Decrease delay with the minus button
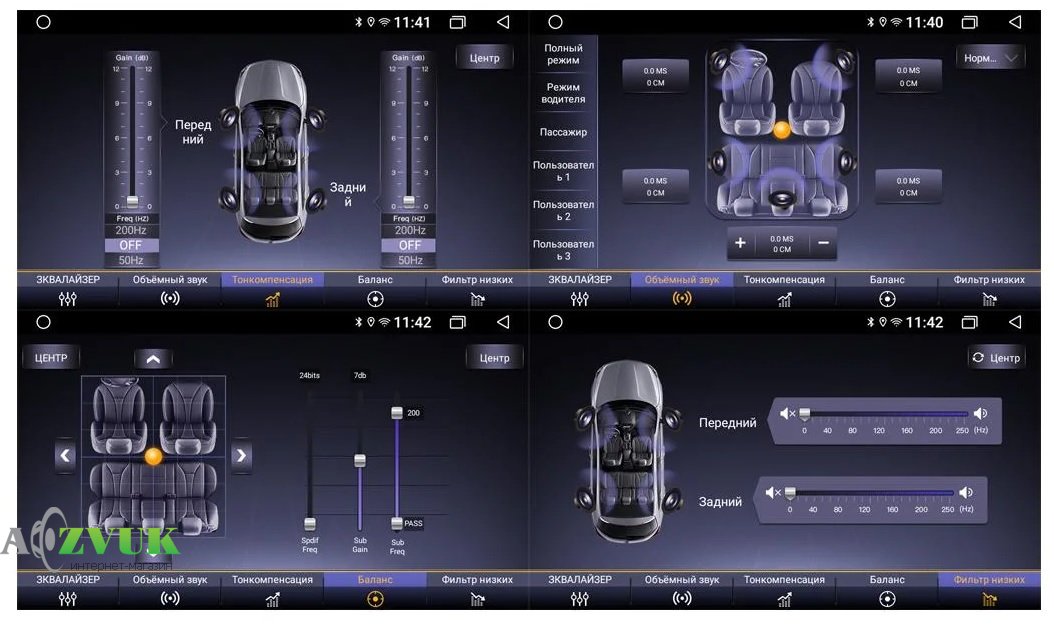1054x632 pixels. pos(823,243)
